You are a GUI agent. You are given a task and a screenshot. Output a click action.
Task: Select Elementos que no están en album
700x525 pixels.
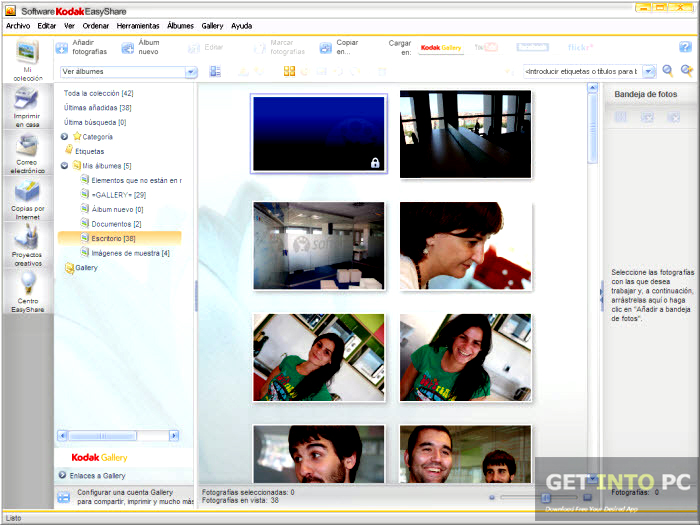coord(136,180)
